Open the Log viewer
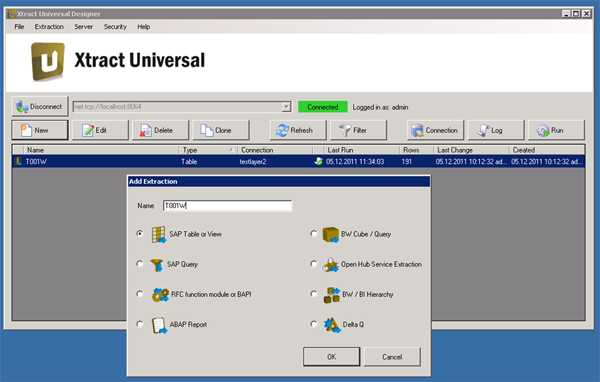 (x=496, y=130)
